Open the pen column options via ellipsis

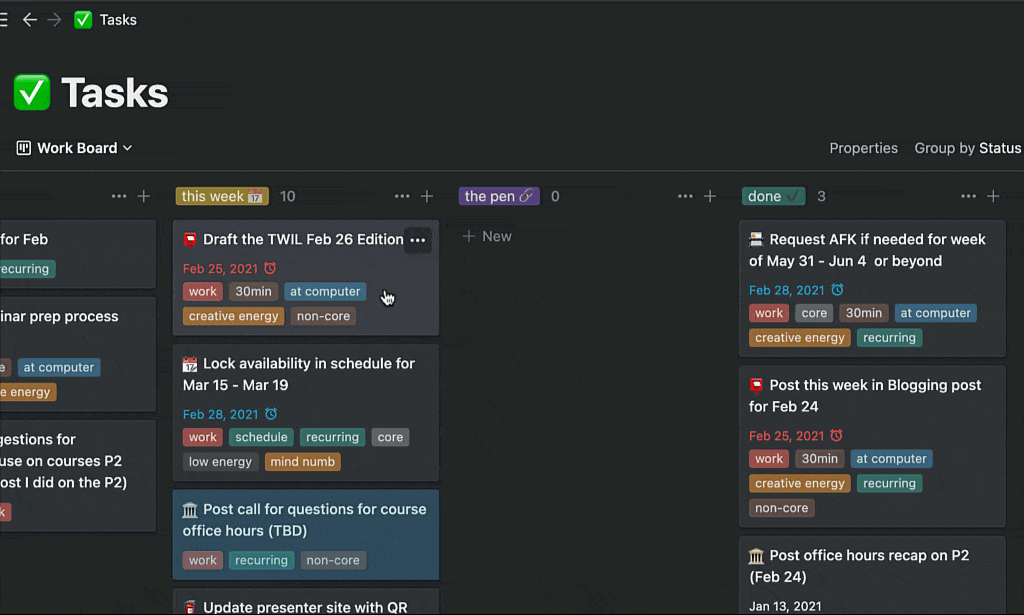[x=684, y=196]
